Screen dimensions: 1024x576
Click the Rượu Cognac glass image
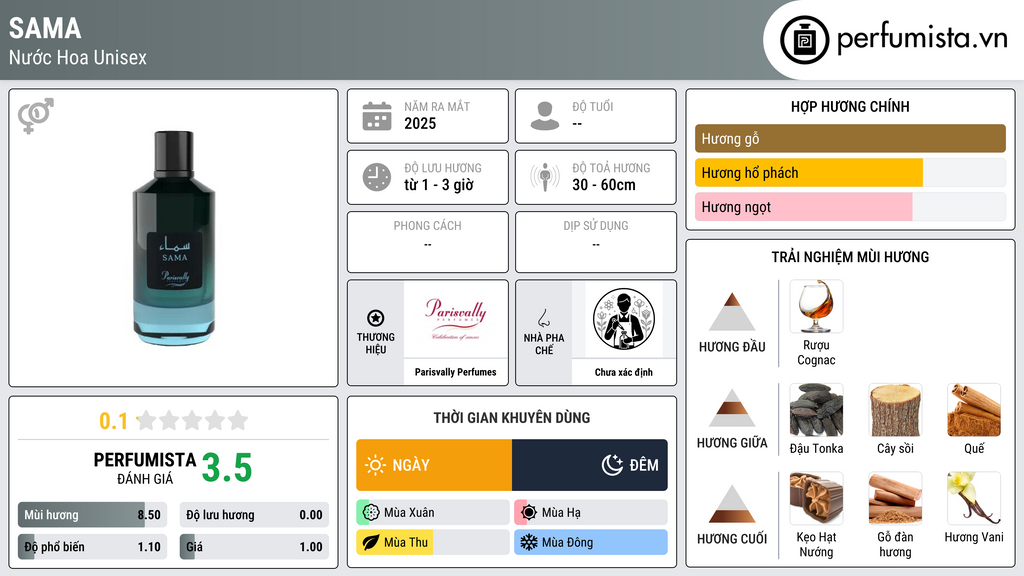pos(816,306)
